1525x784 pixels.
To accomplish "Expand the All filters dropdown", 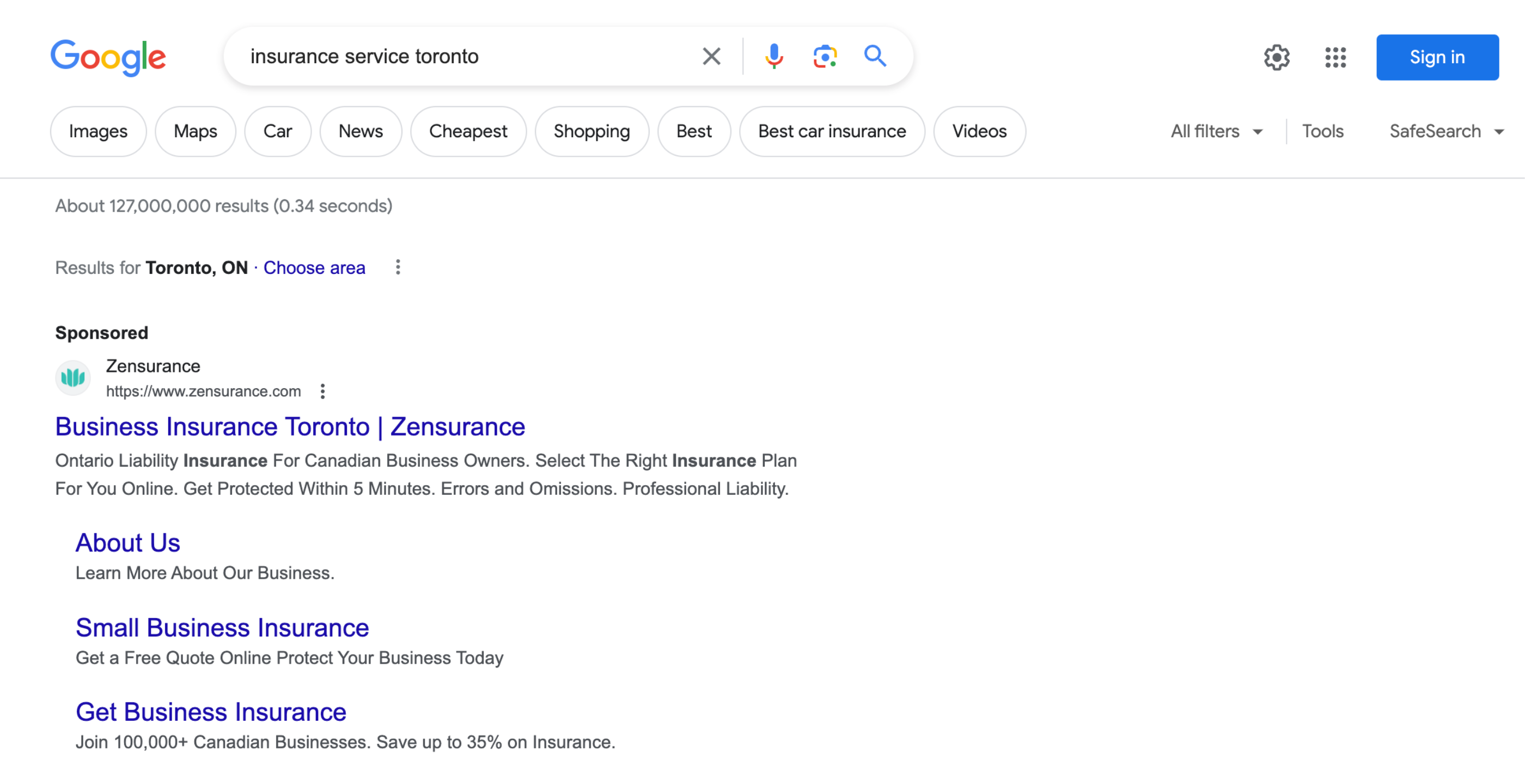I will 1216,131.
